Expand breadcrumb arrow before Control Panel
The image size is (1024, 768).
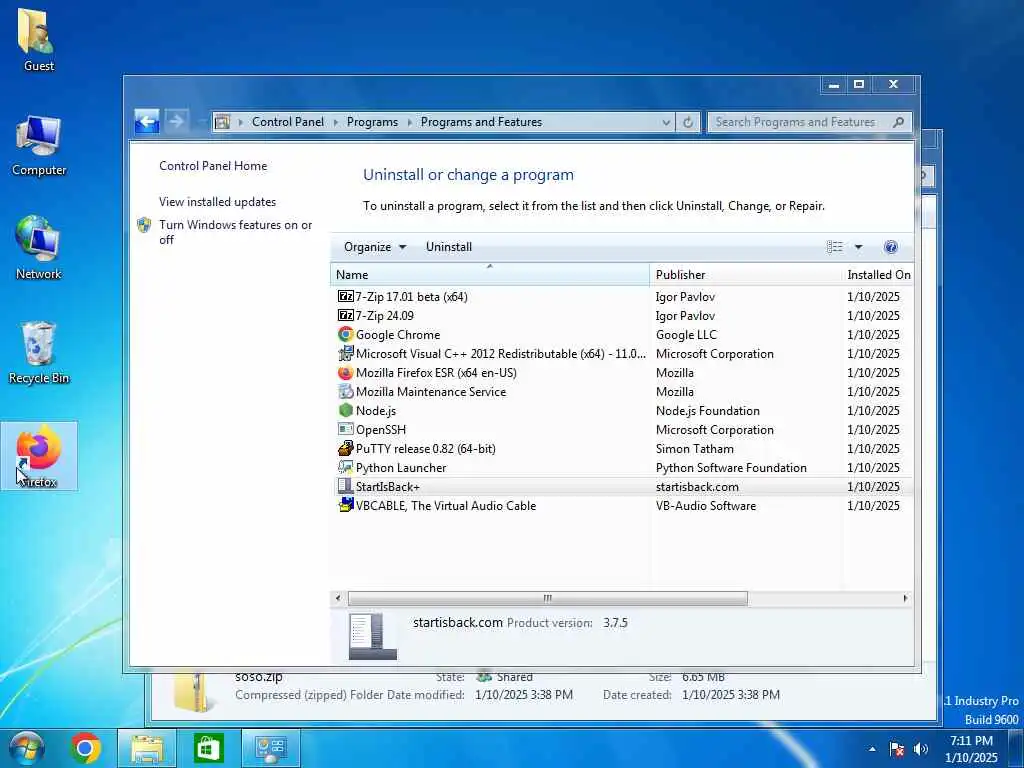coord(240,122)
